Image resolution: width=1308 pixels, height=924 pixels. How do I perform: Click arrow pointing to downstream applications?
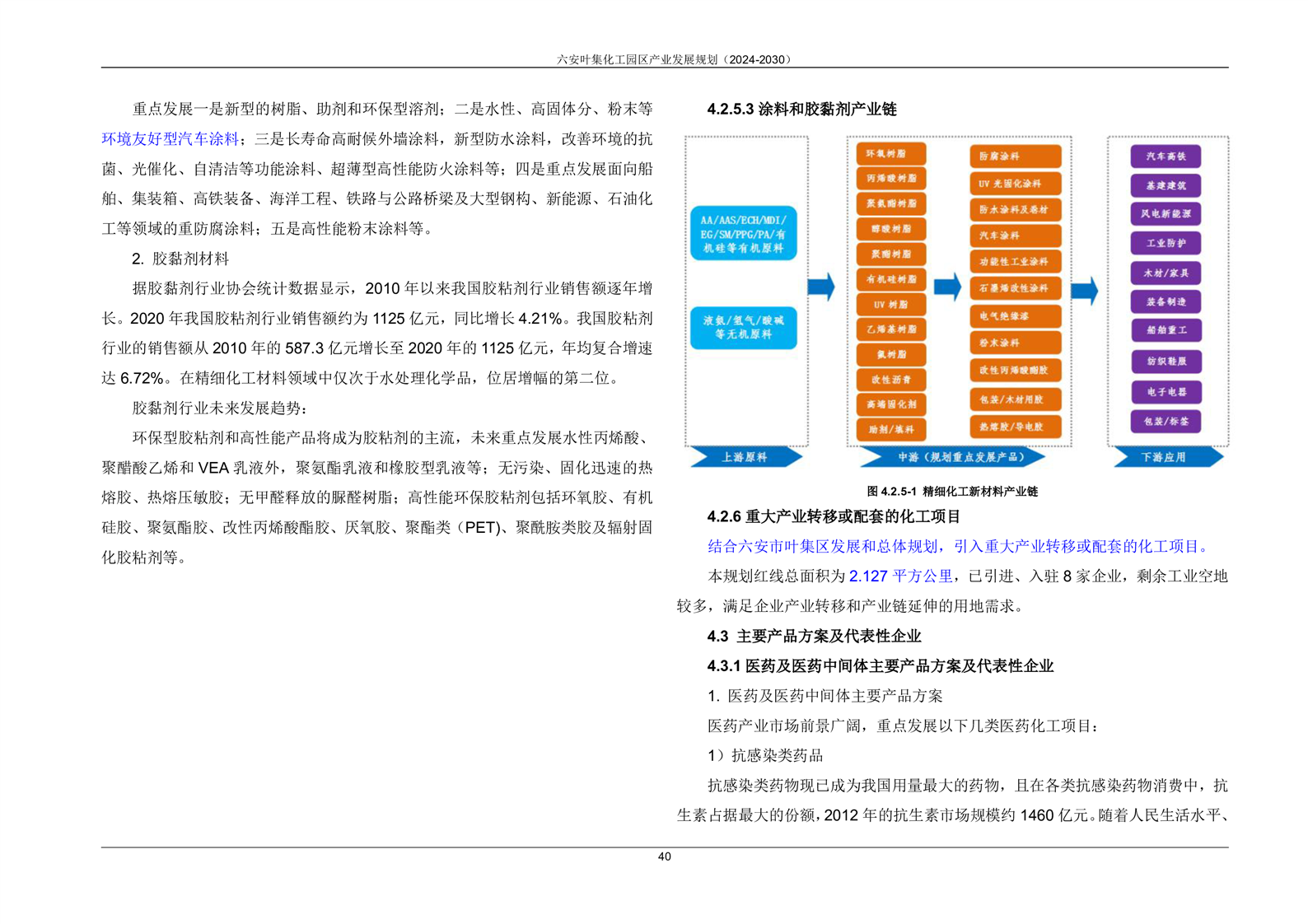point(1084,290)
